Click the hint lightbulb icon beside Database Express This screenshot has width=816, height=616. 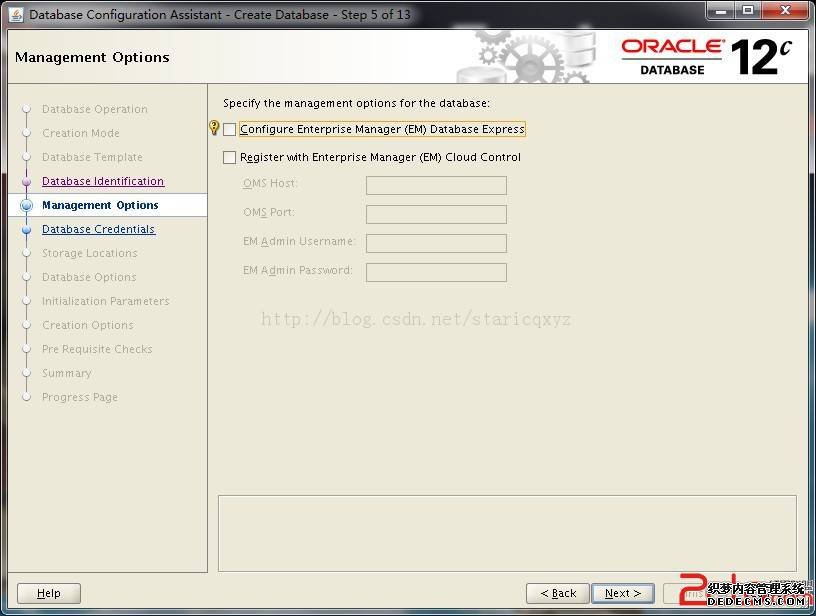coord(213,128)
